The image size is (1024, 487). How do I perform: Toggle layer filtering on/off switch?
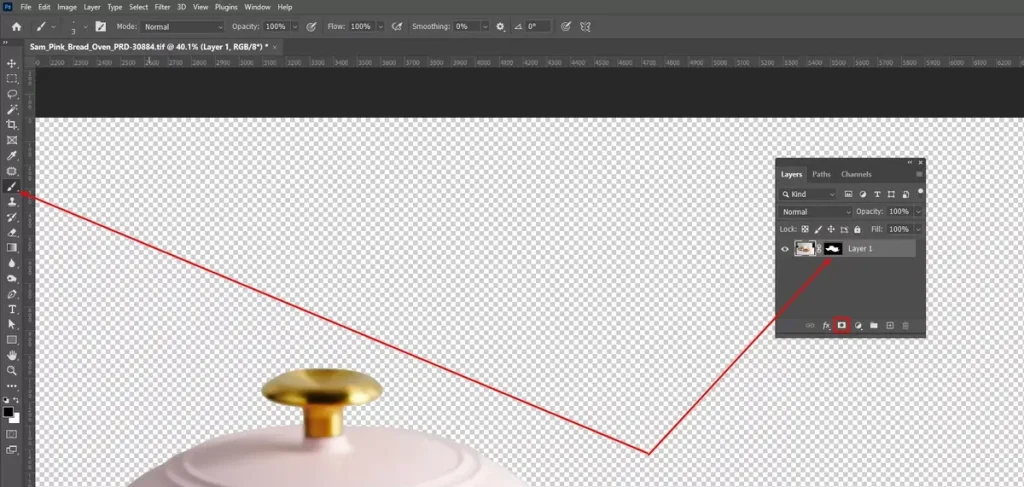(x=920, y=192)
